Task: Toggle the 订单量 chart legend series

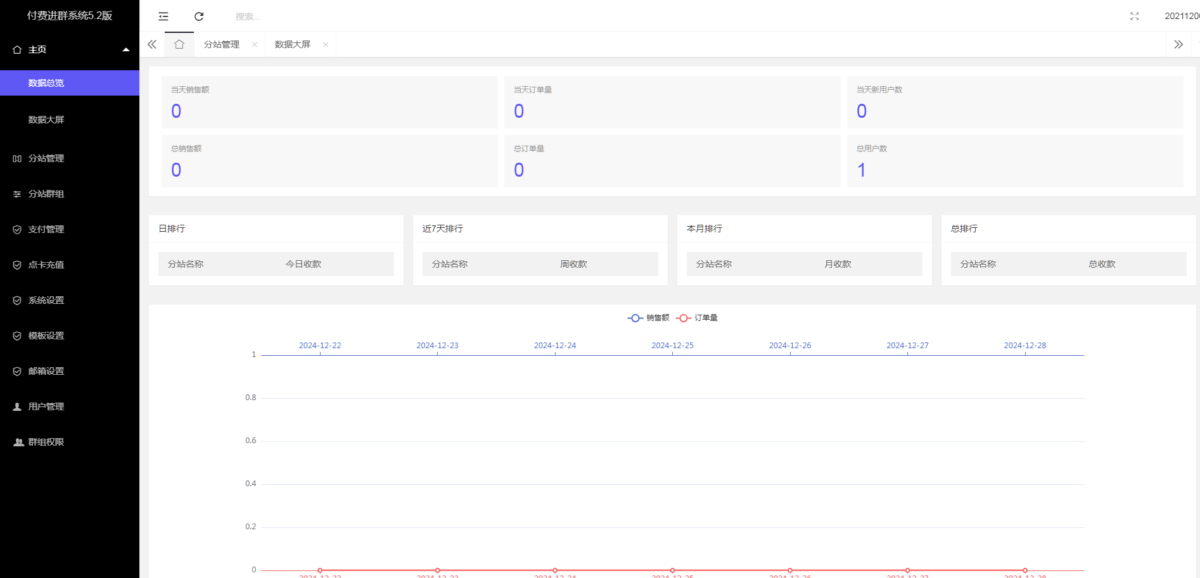Action: click(697, 318)
